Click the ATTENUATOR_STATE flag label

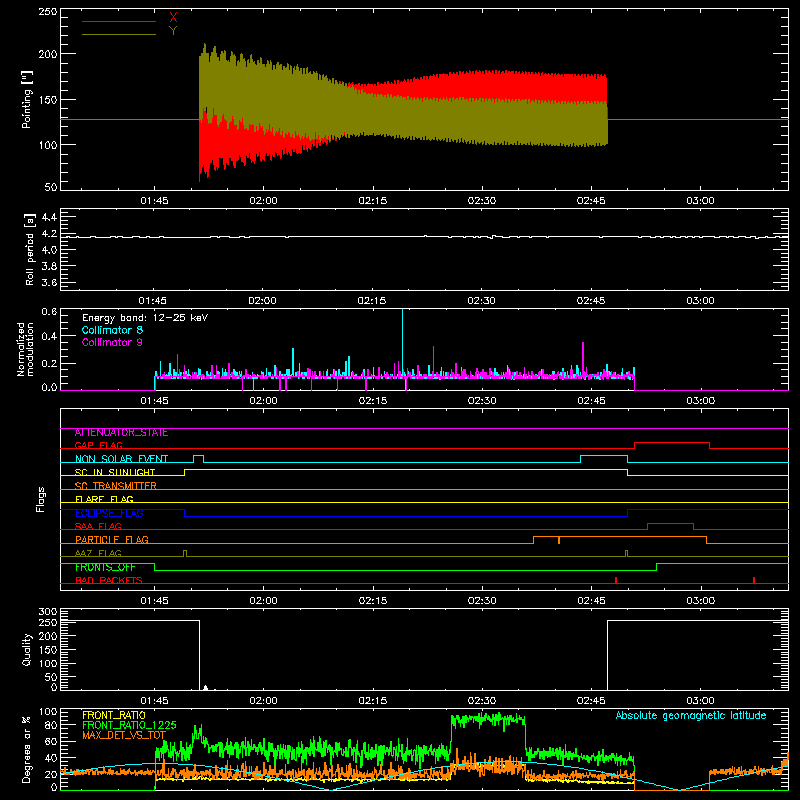(x=121, y=433)
